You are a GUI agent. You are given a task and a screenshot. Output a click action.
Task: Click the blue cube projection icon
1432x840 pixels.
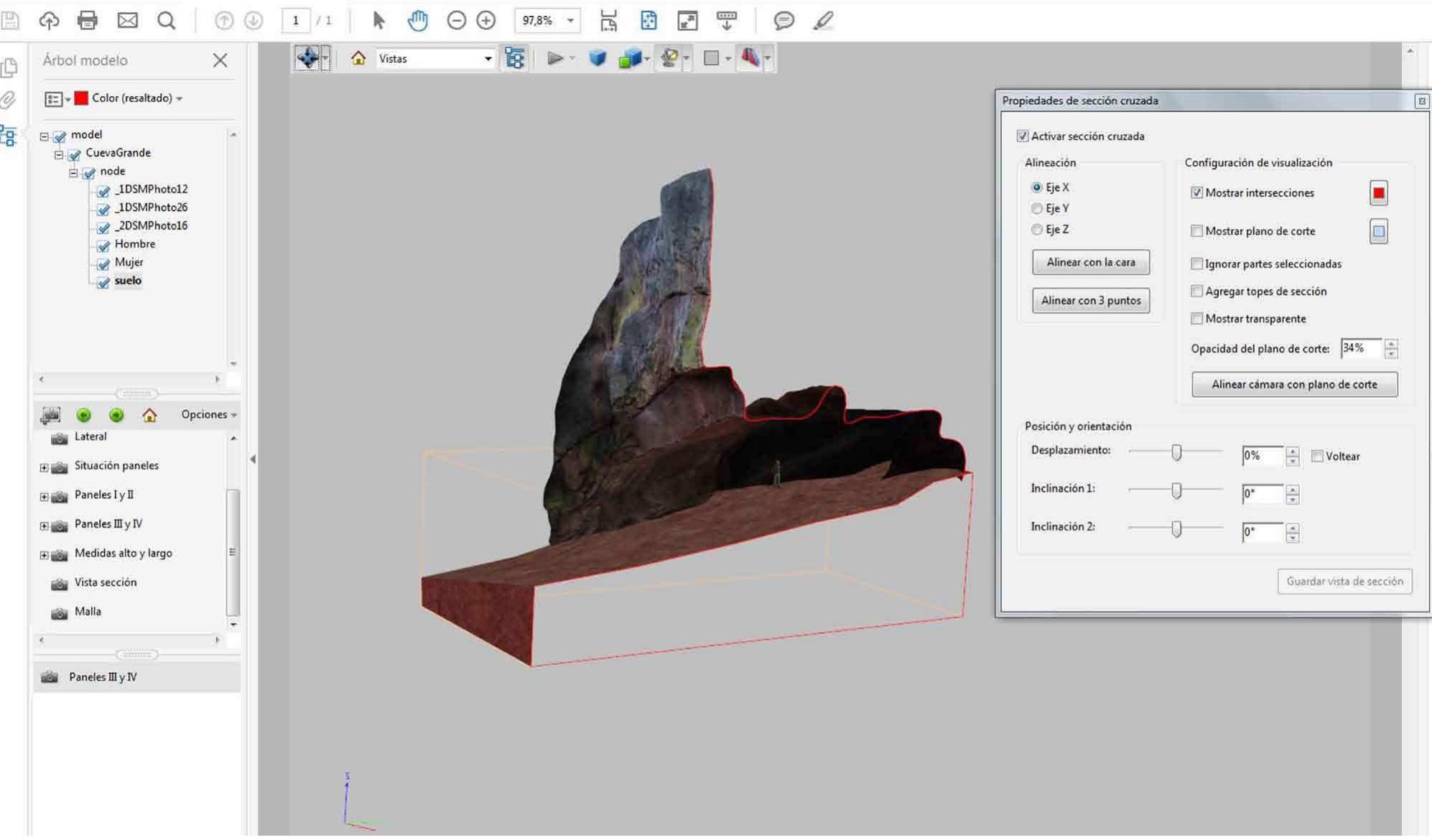point(598,58)
